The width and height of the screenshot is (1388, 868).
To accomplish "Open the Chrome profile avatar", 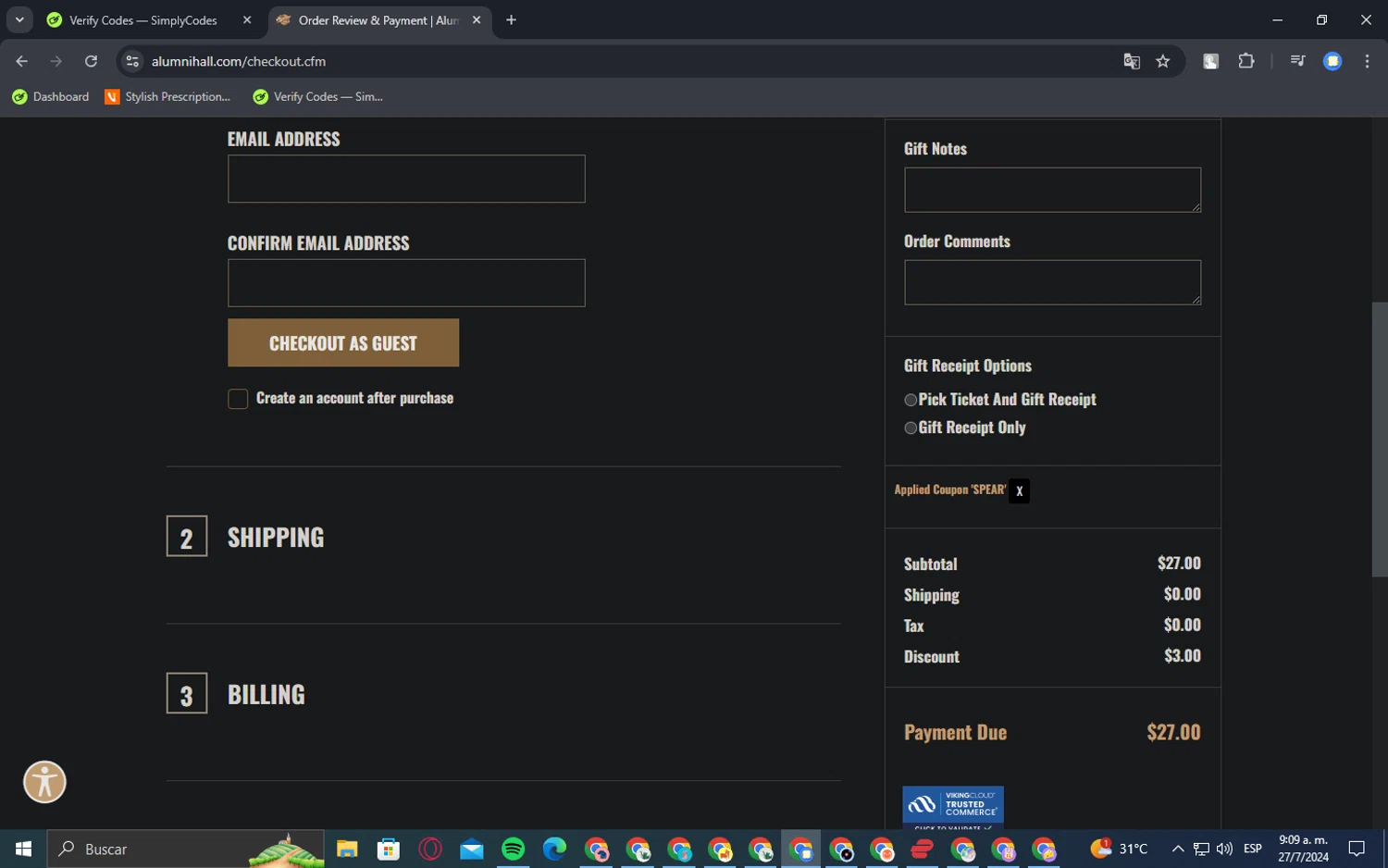I will (1332, 61).
